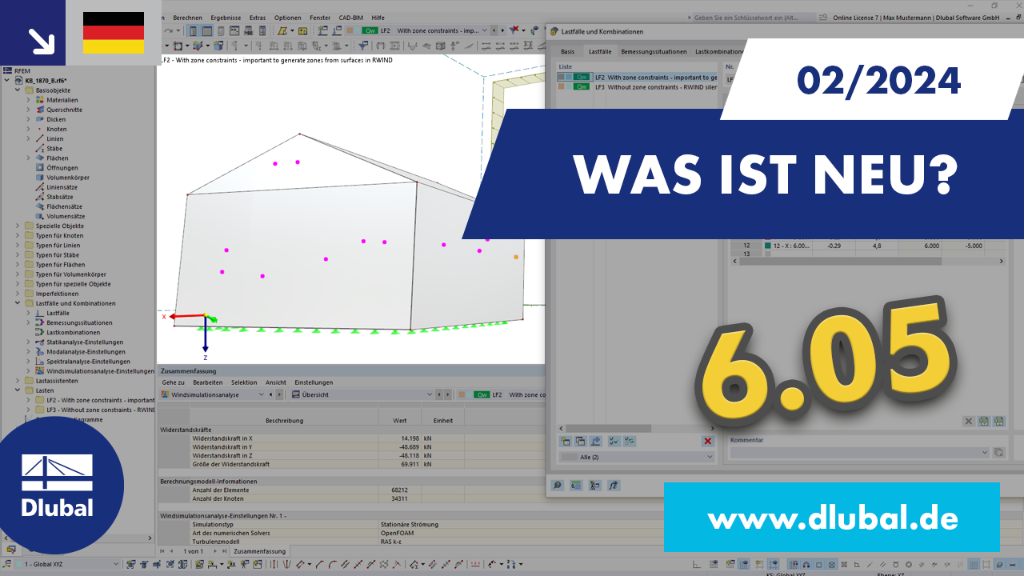
Task: Open the Einstellungen table menu
Action: tap(313, 383)
